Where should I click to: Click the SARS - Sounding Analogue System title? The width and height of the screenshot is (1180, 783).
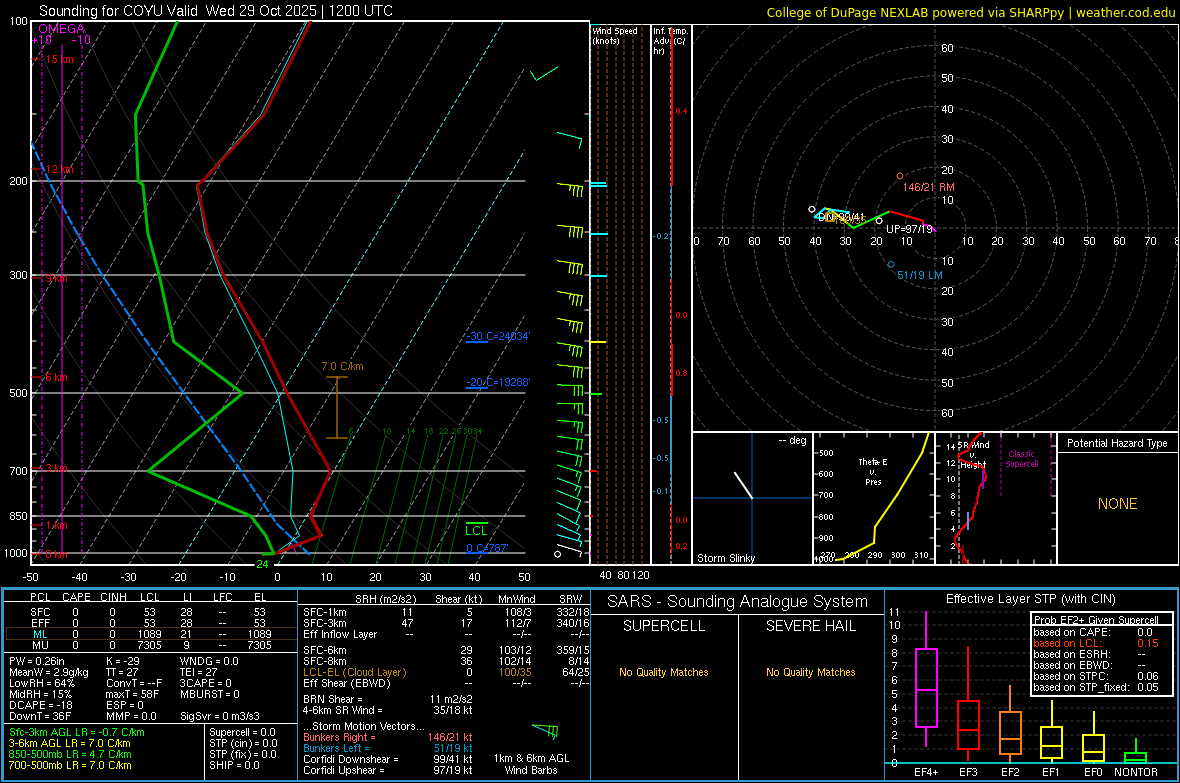(738, 602)
